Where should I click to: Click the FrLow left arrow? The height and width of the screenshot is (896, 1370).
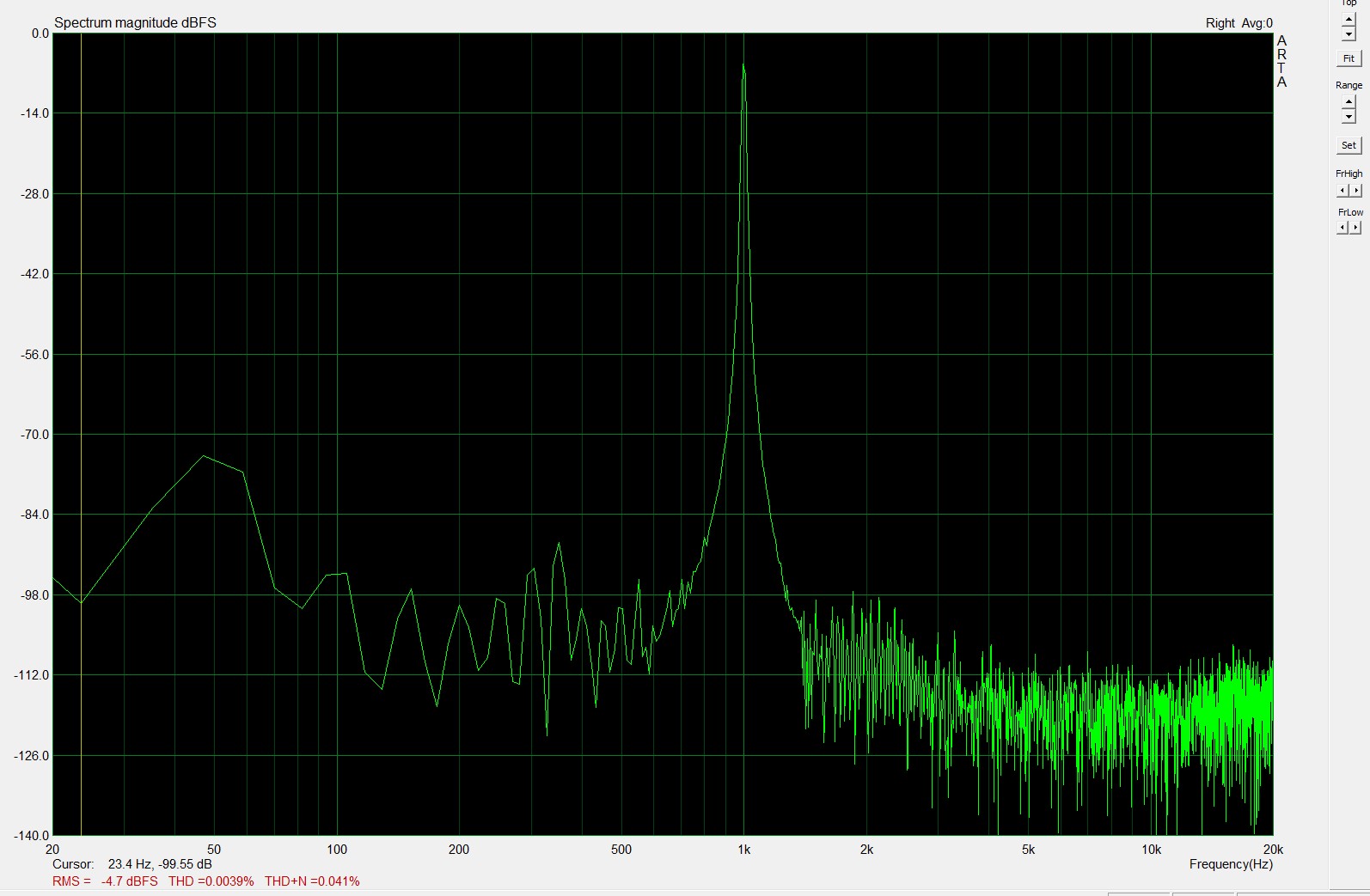tap(1342, 228)
